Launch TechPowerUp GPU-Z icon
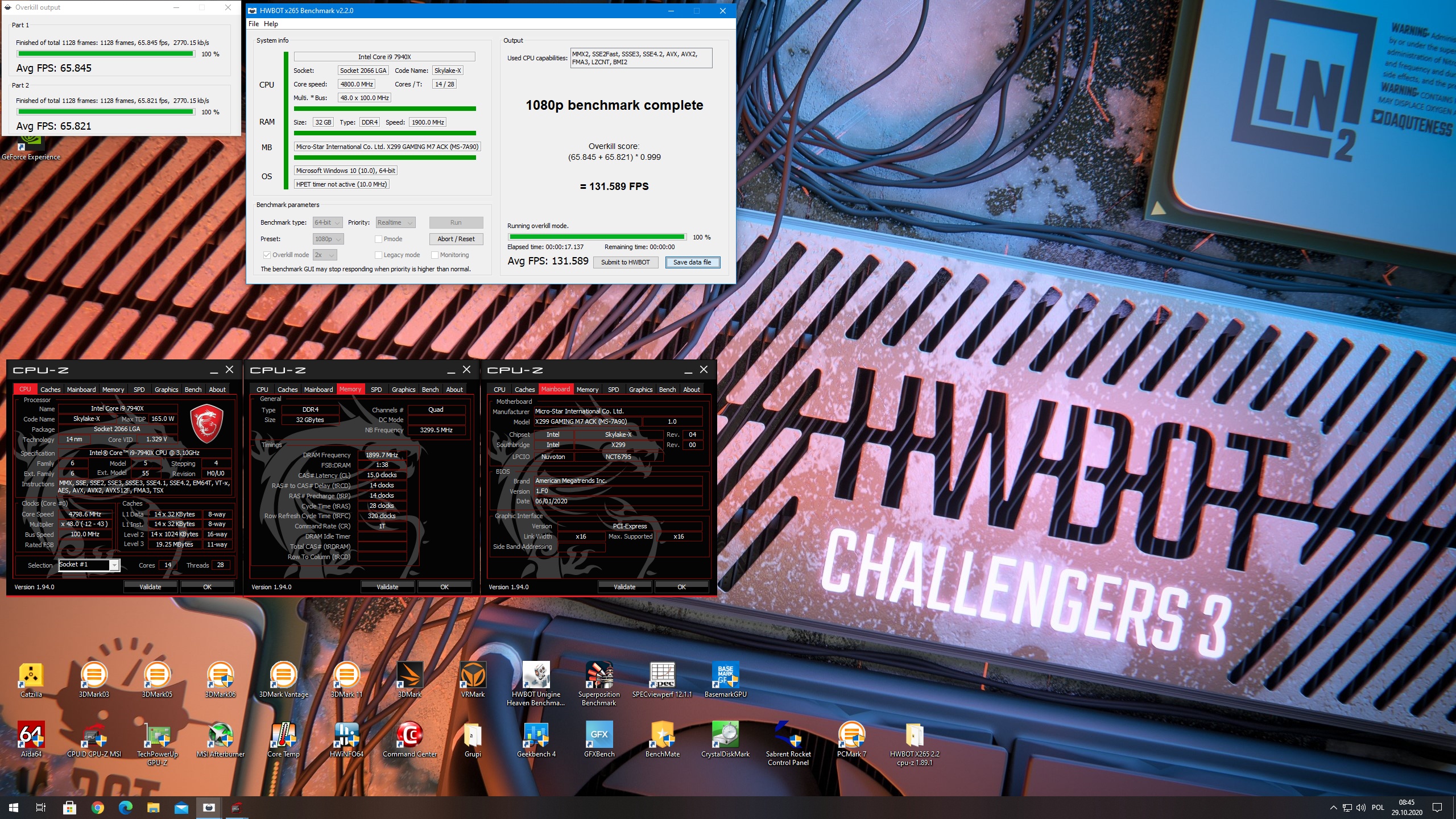The width and height of the screenshot is (1456, 819). point(157,744)
